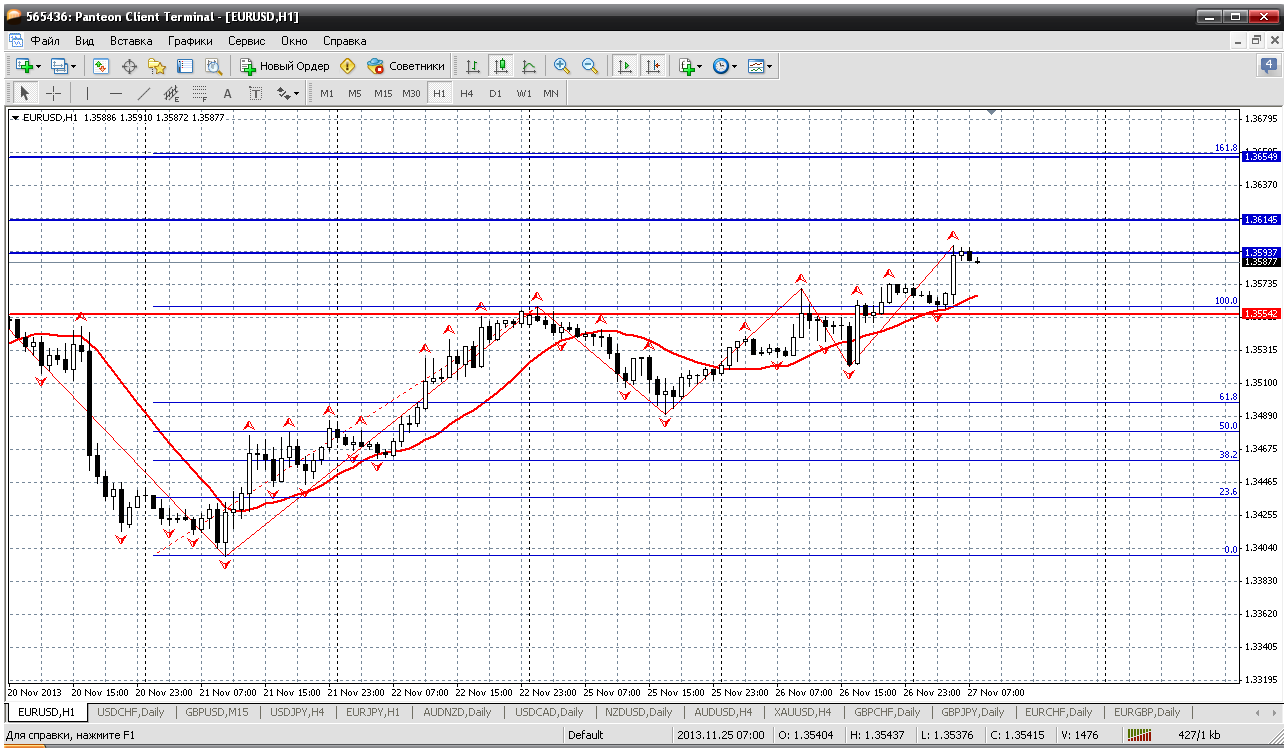The height and width of the screenshot is (748, 1288).
Task: Select the Text label tool
Action: (x=227, y=93)
